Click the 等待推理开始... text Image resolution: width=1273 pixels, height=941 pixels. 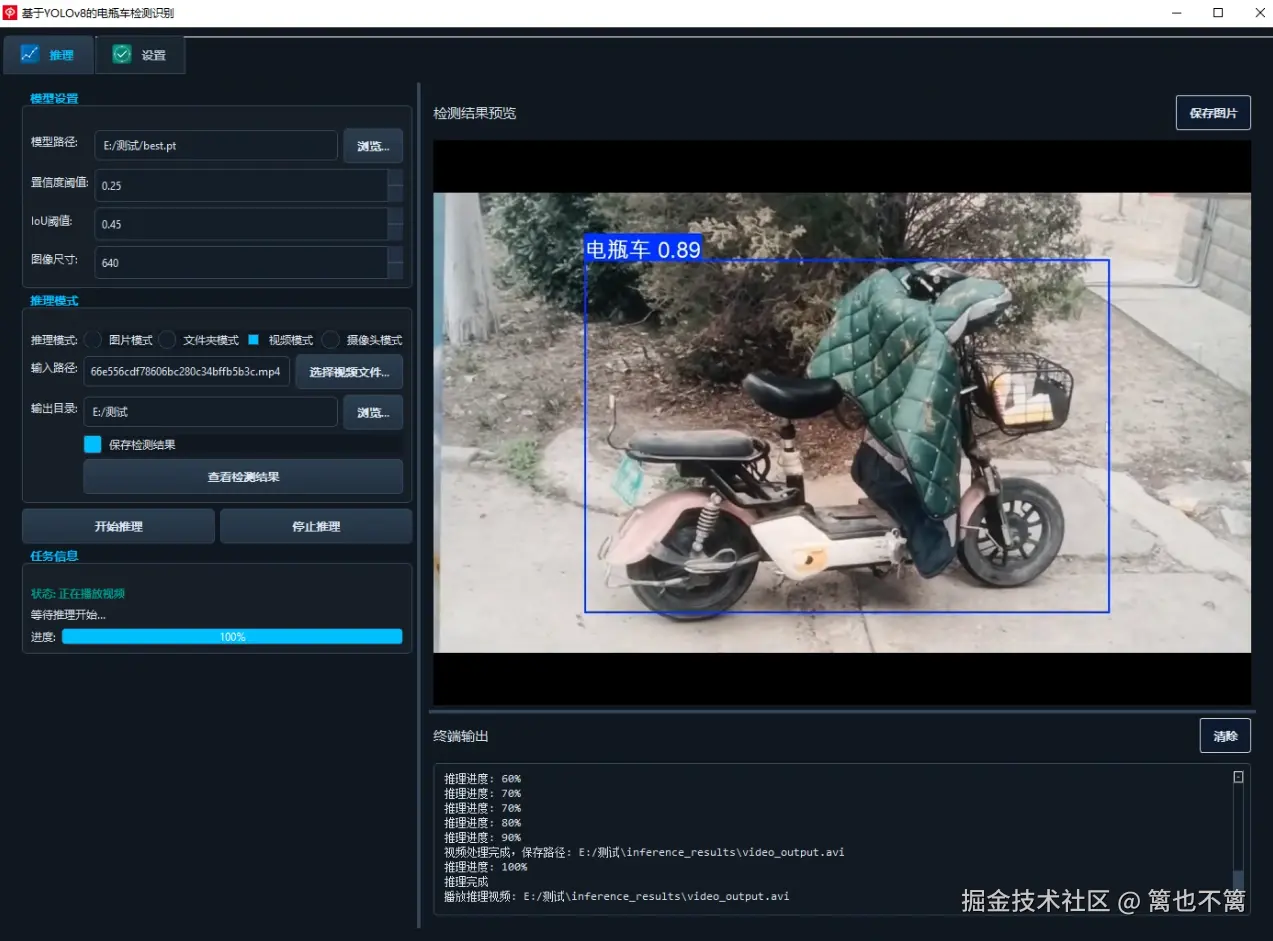point(68,615)
